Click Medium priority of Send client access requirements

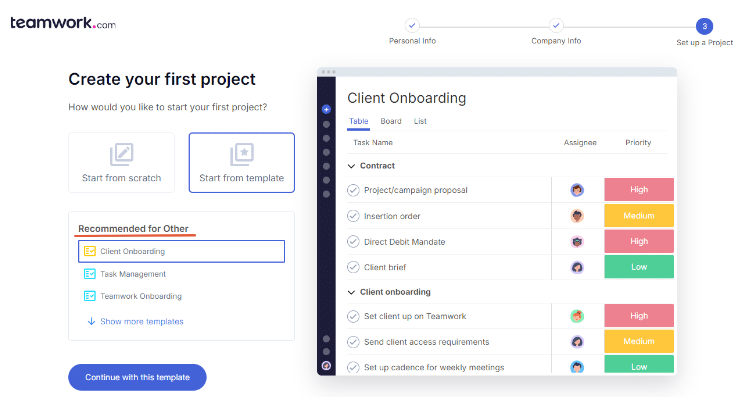point(639,341)
